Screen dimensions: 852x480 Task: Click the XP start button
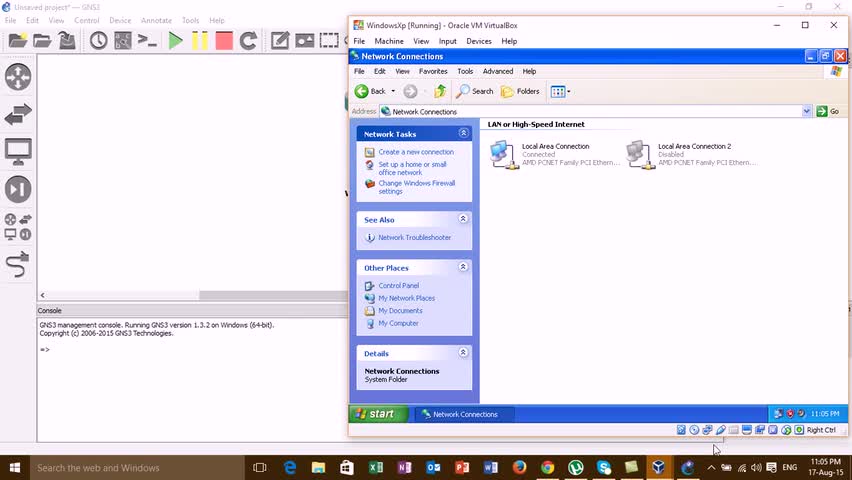click(x=378, y=414)
